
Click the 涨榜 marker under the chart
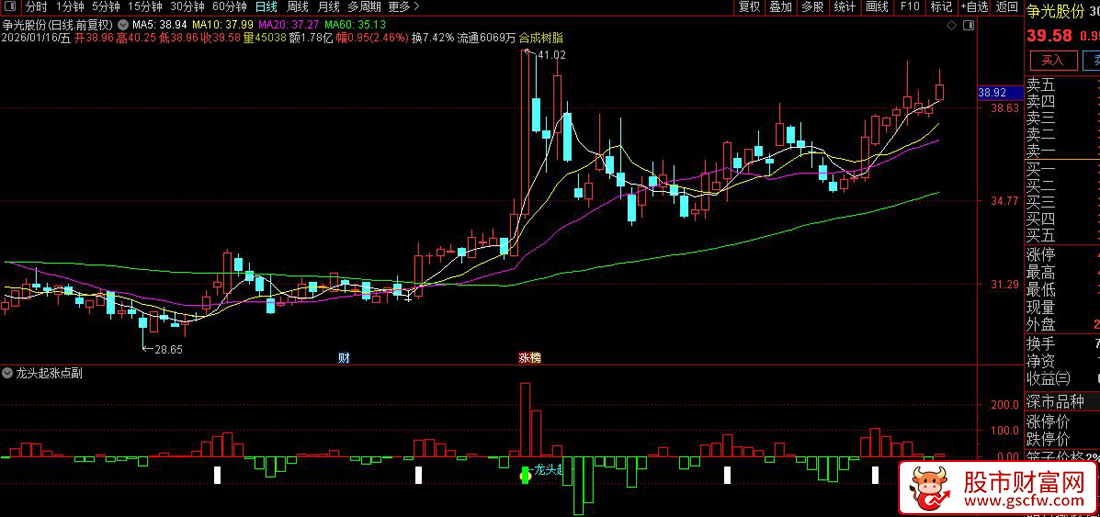(530, 358)
